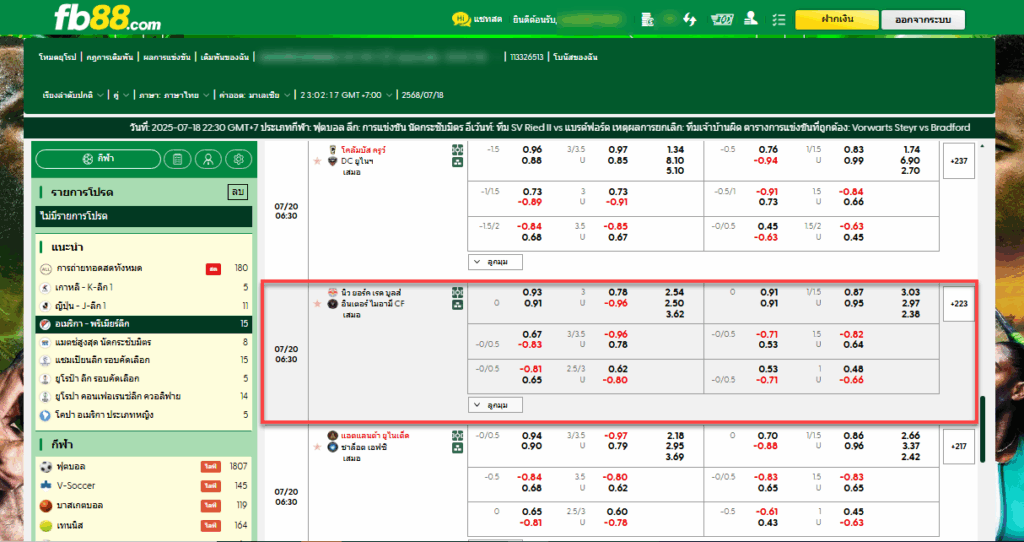The image size is (1024, 542).
Task: Click statistics icon for Charlotte FC match
Action: [458, 447]
